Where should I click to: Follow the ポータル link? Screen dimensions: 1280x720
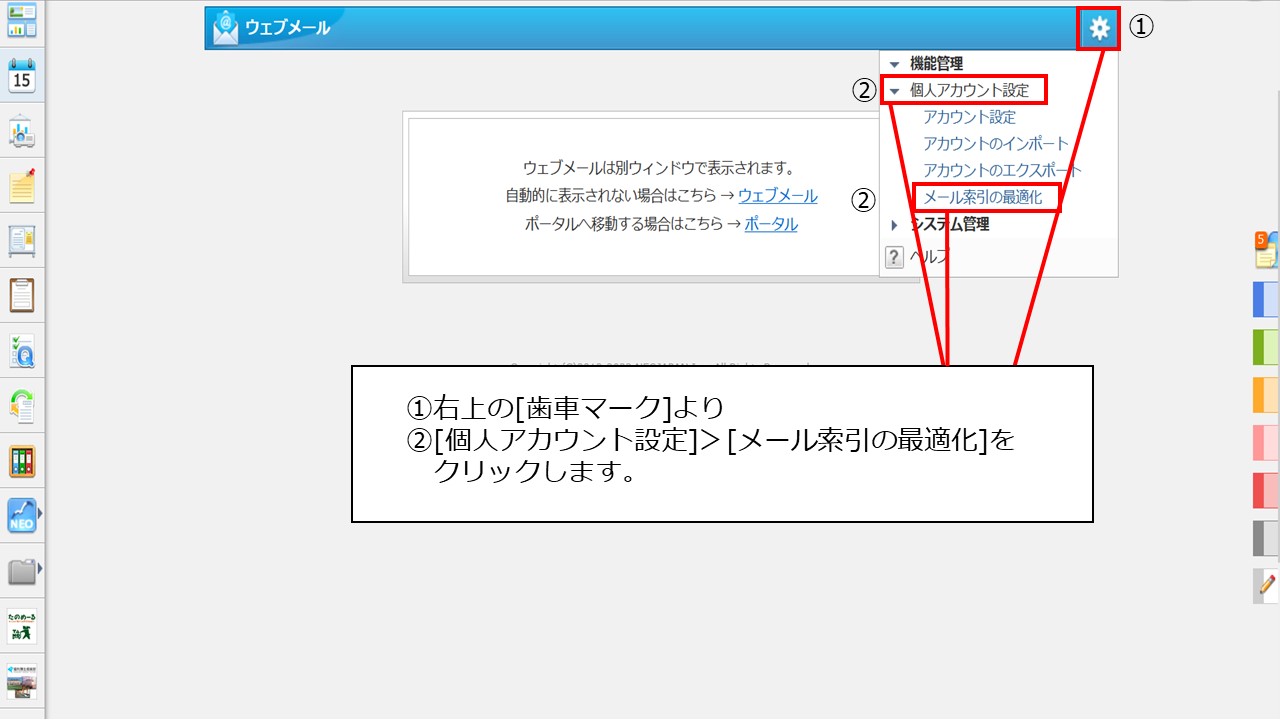[771, 224]
